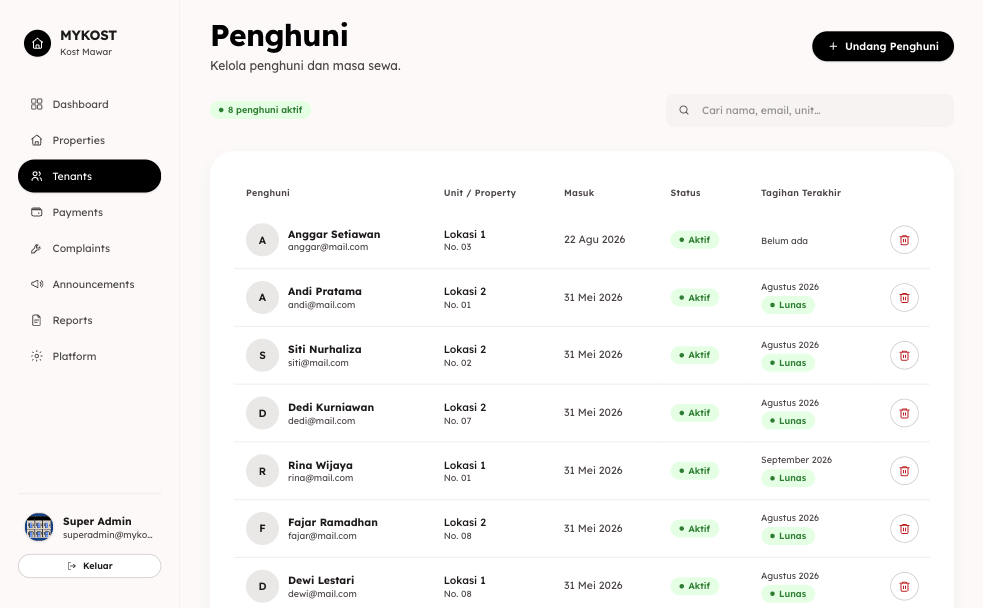The image size is (983, 608).
Task: Delete tenant Siti Nurhaliza
Action: point(904,355)
